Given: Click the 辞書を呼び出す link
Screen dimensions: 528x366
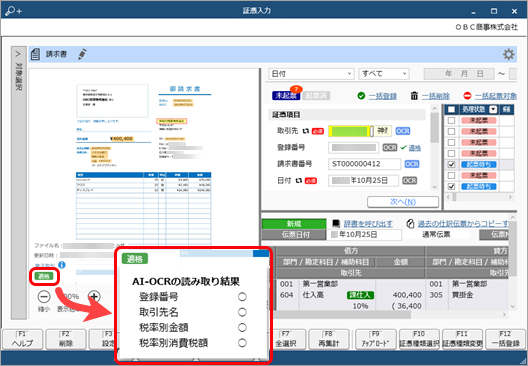Looking at the screenshot, I should 368,224.
